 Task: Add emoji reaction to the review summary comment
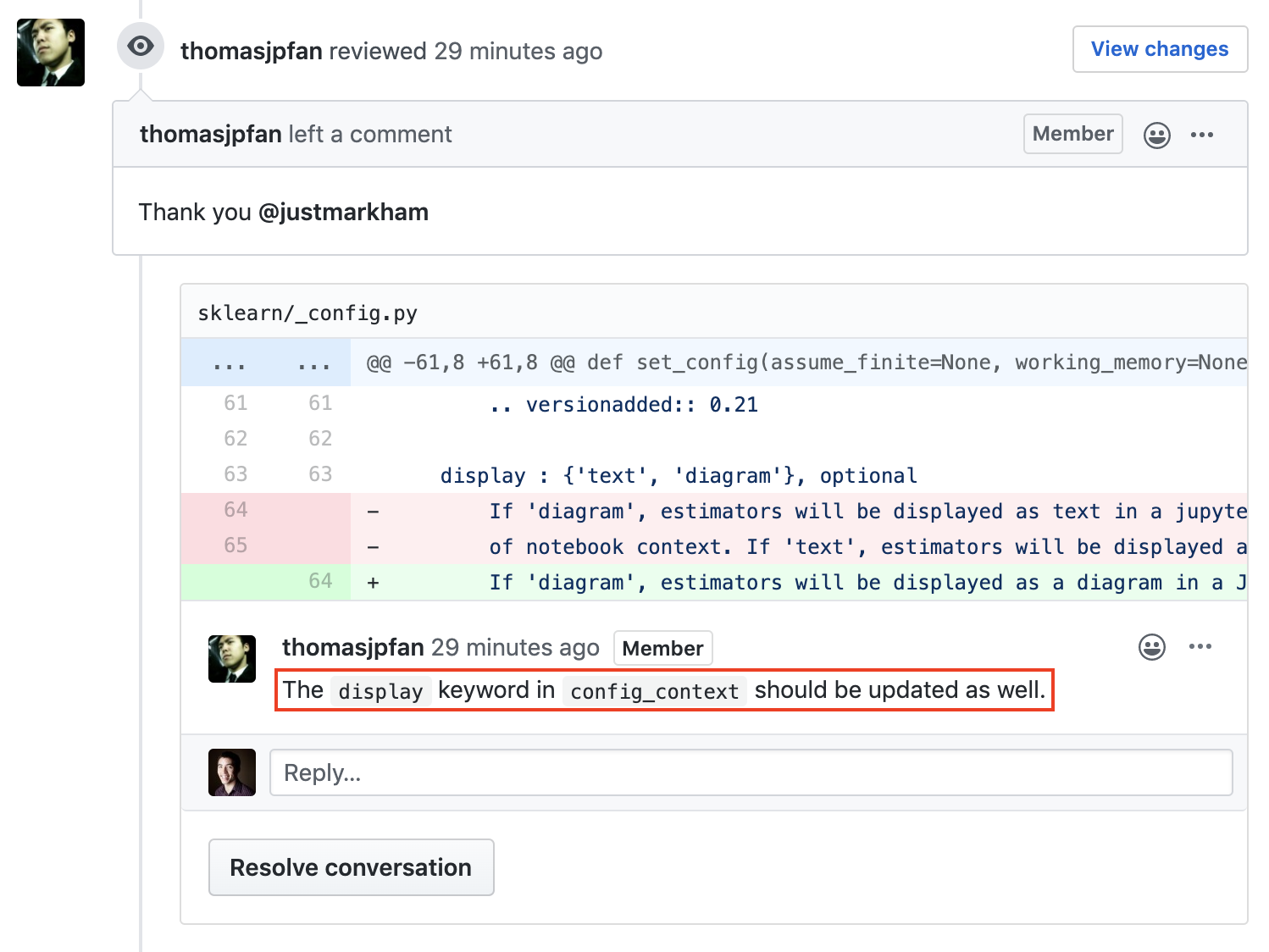[1156, 136]
